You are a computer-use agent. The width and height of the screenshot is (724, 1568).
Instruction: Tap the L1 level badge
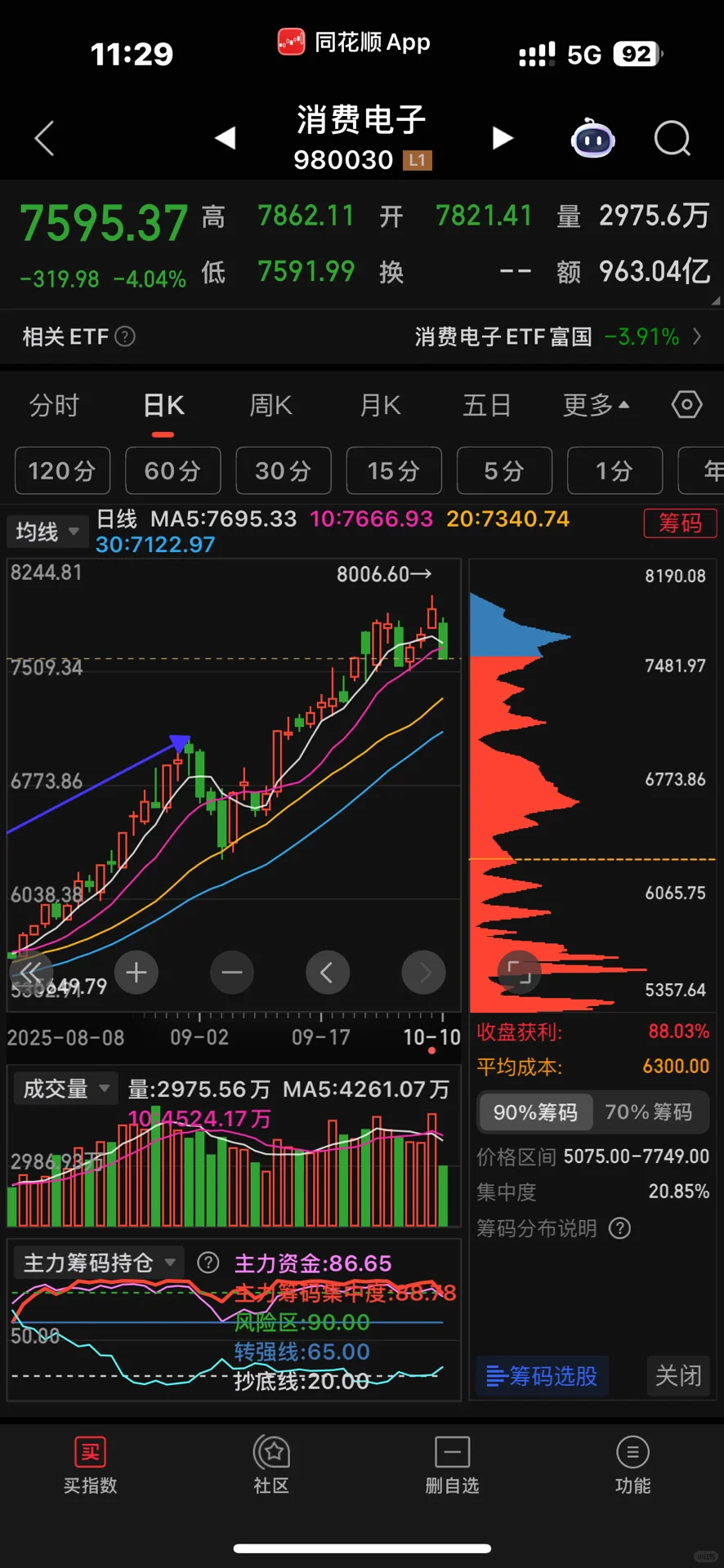coord(418,160)
